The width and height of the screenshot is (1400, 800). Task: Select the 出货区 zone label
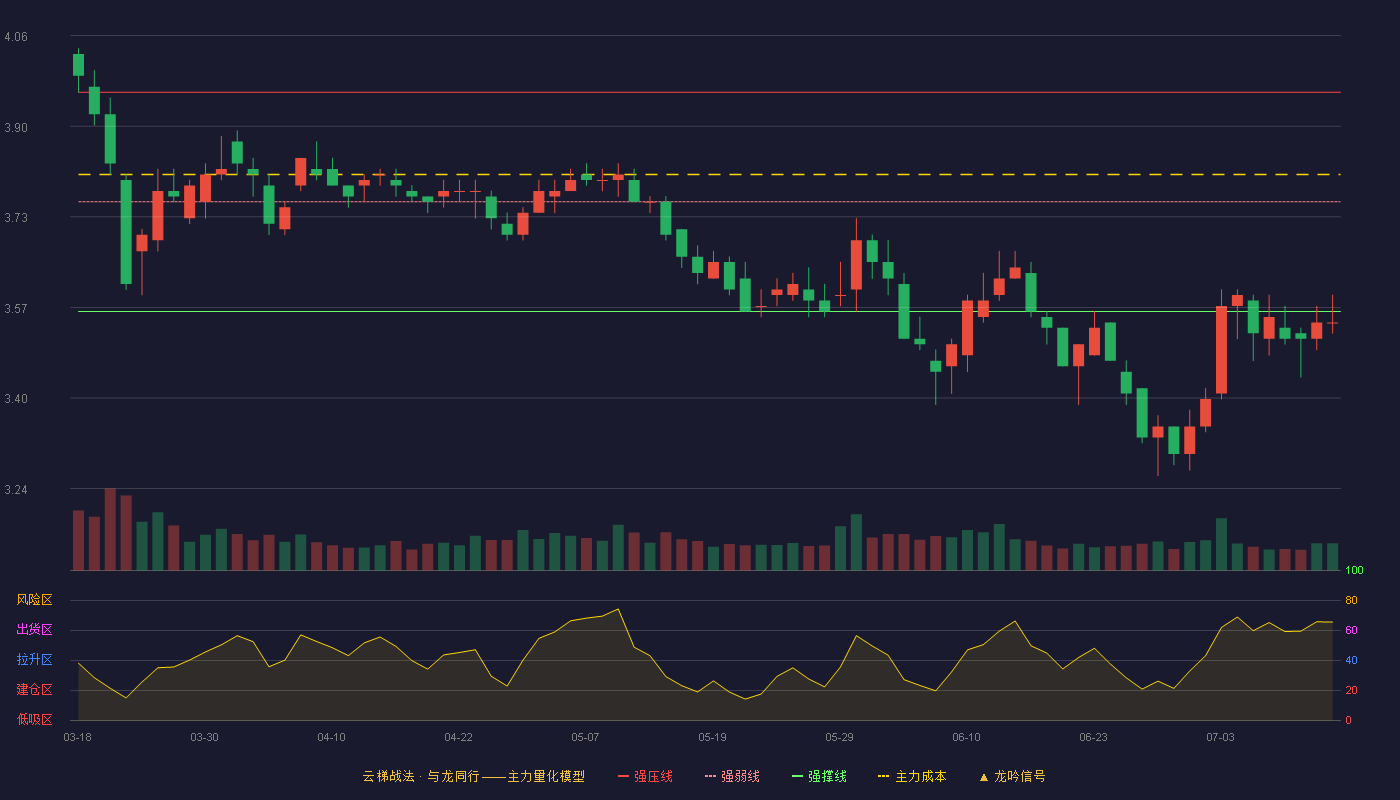pyautogui.click(x=35, y=630)
